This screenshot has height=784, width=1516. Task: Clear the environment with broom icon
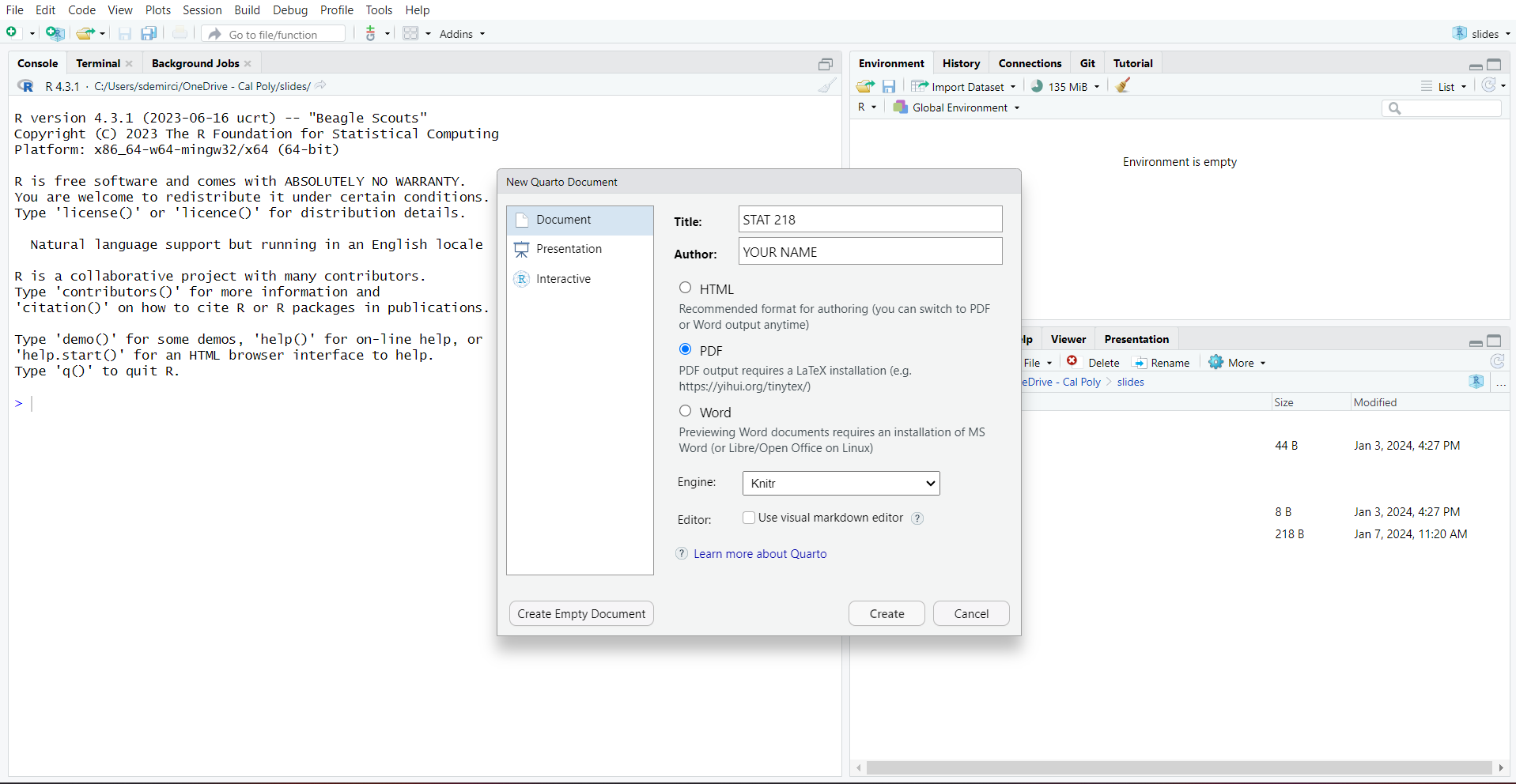click(1123, 85)
